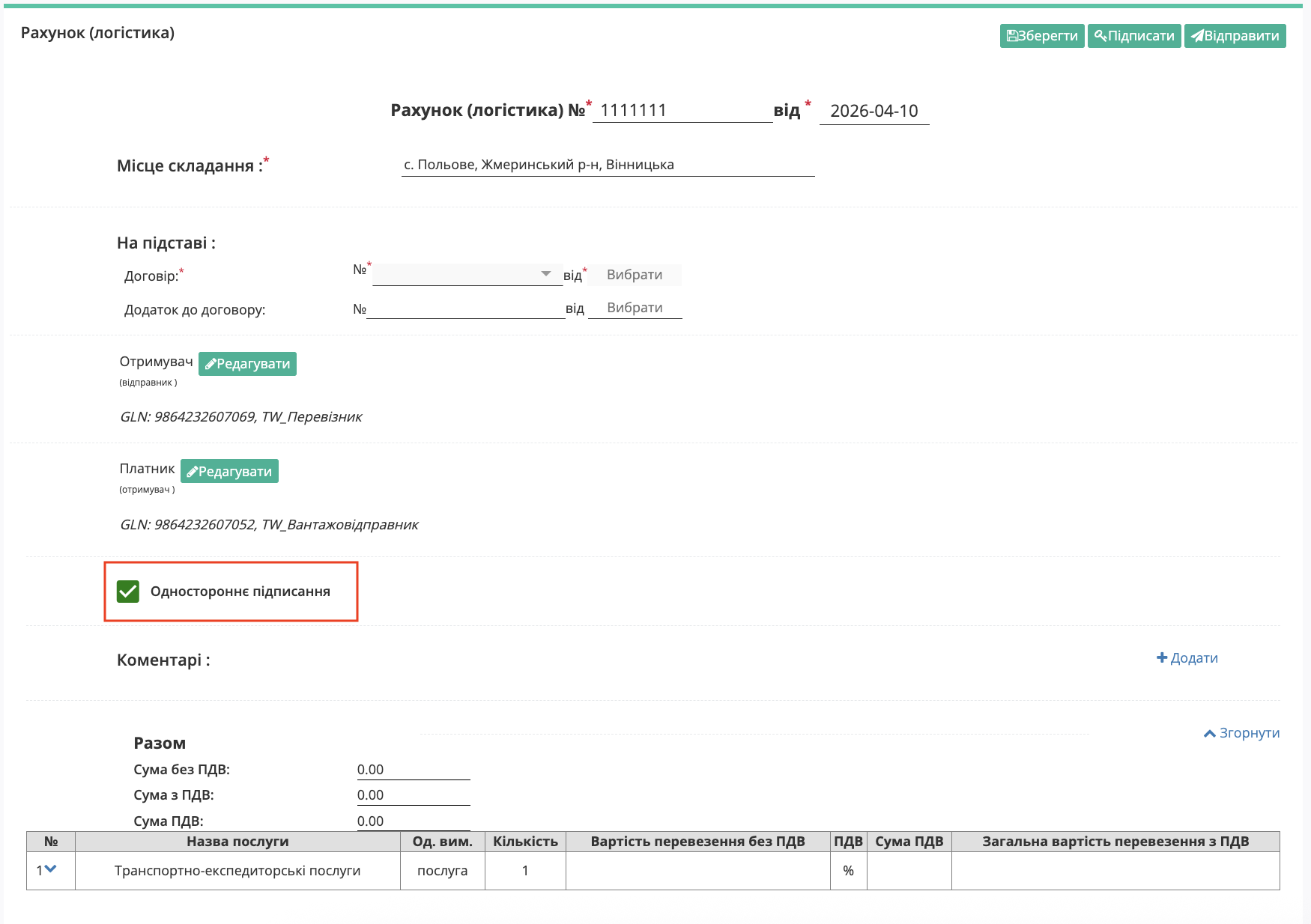Image resolution: width=1311 pixels, height=924 pixels.
Task: Click pencil icon to edit Платник
Action: pos(193,472)
